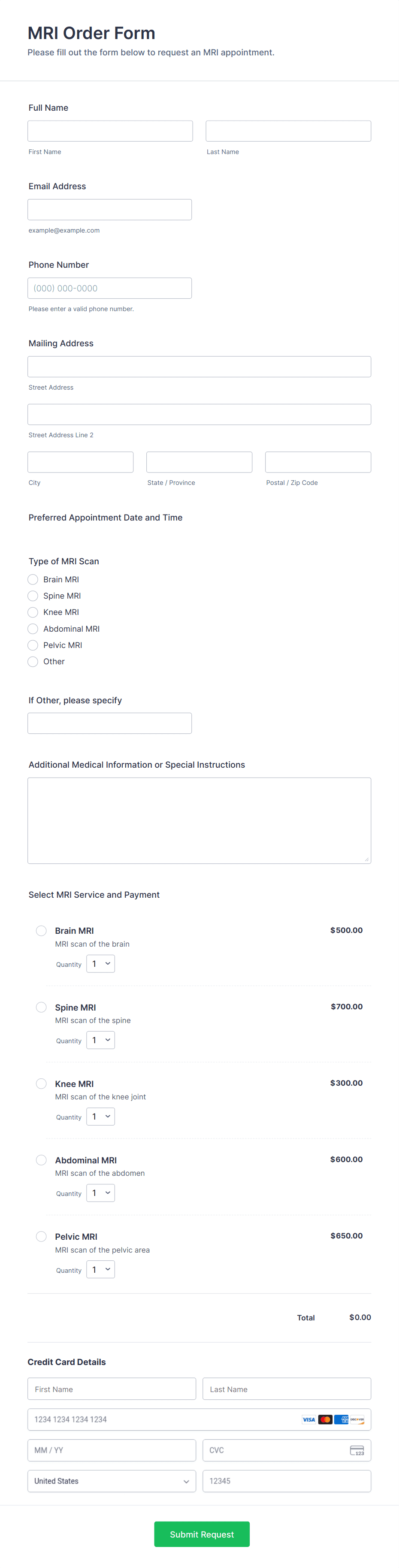
Task: Select the Pelvic MRI service for payment
Action: point(41,1236)
